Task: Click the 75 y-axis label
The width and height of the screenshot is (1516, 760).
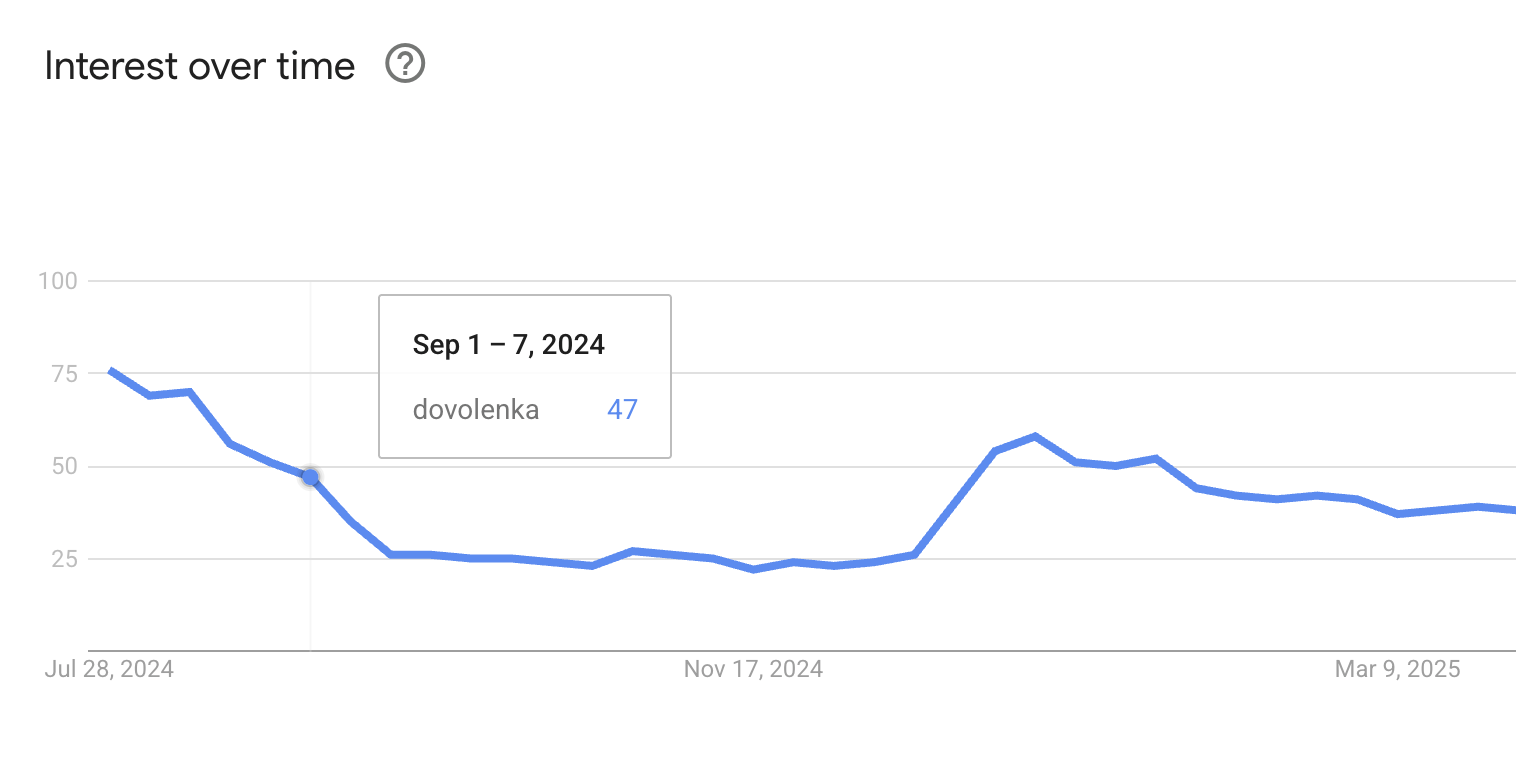Action: pos(65,374)
